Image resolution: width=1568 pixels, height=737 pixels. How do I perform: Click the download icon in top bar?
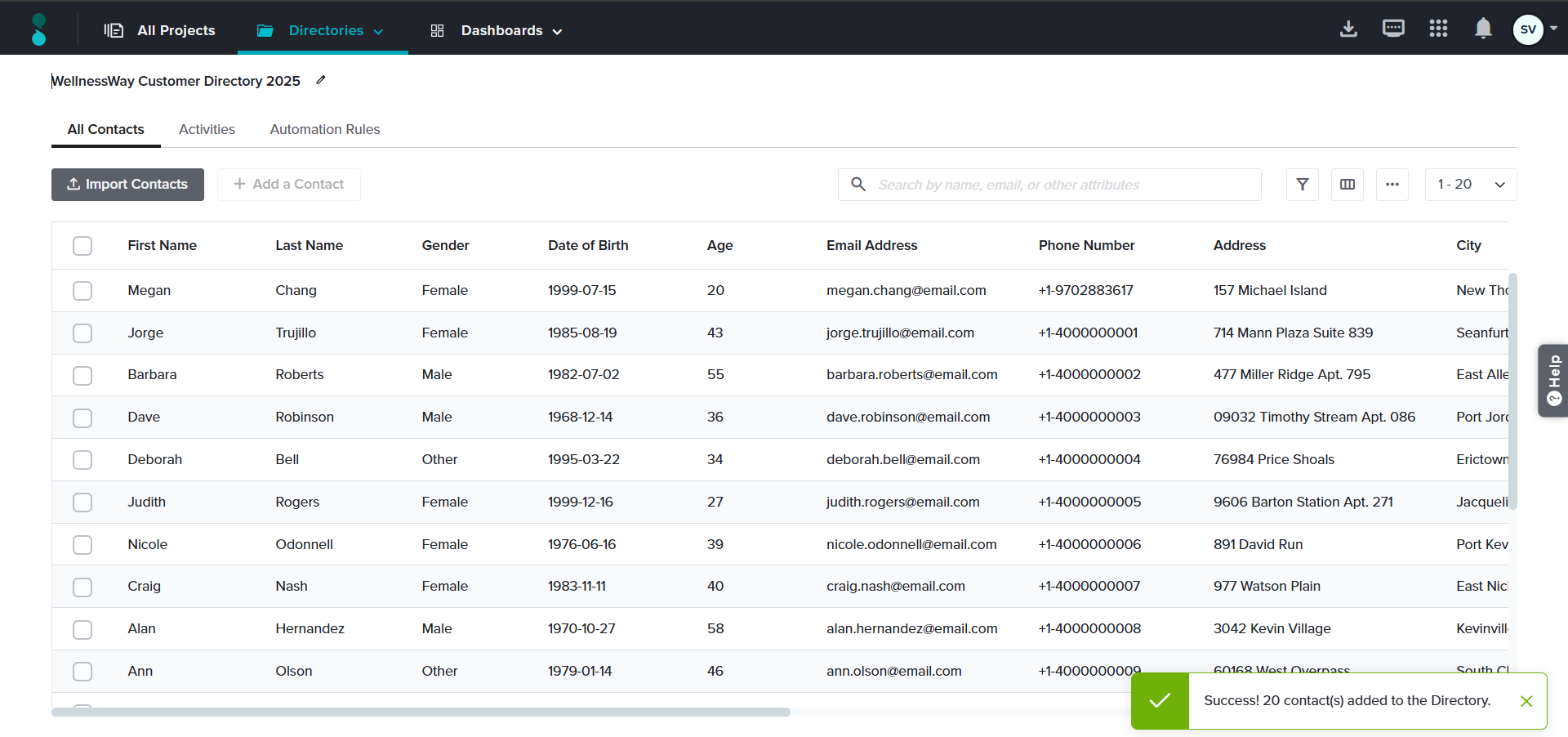tap(1348, 29)
